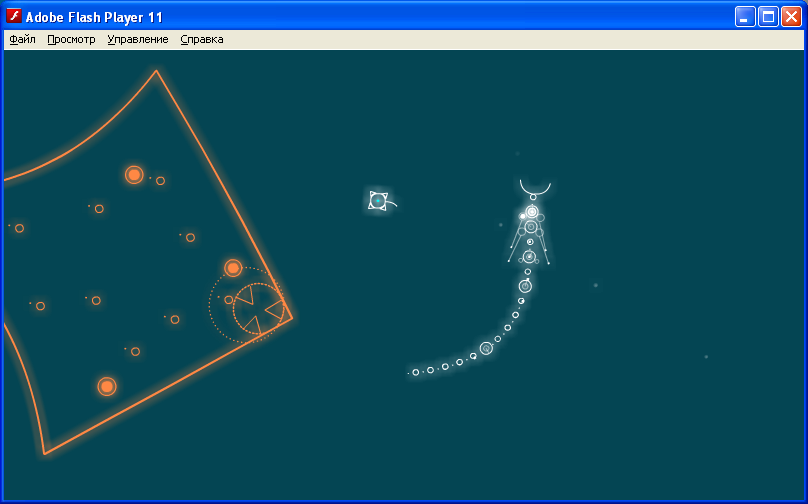Screen dimensions: 808x504
Task: Click the crescent-shaped head of the white serpent
Action: [535, 187]
